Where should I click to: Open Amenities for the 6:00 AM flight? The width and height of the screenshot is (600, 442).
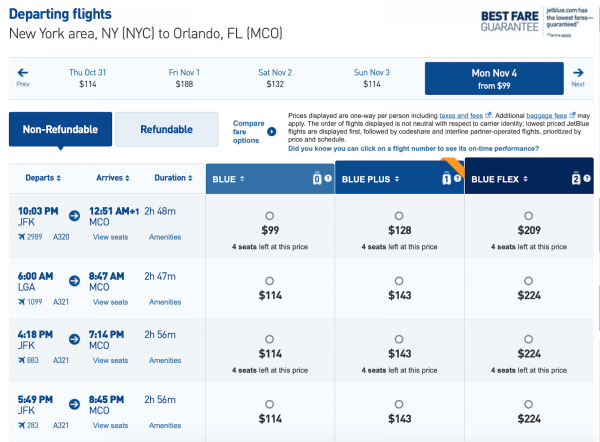click(165, 301)
